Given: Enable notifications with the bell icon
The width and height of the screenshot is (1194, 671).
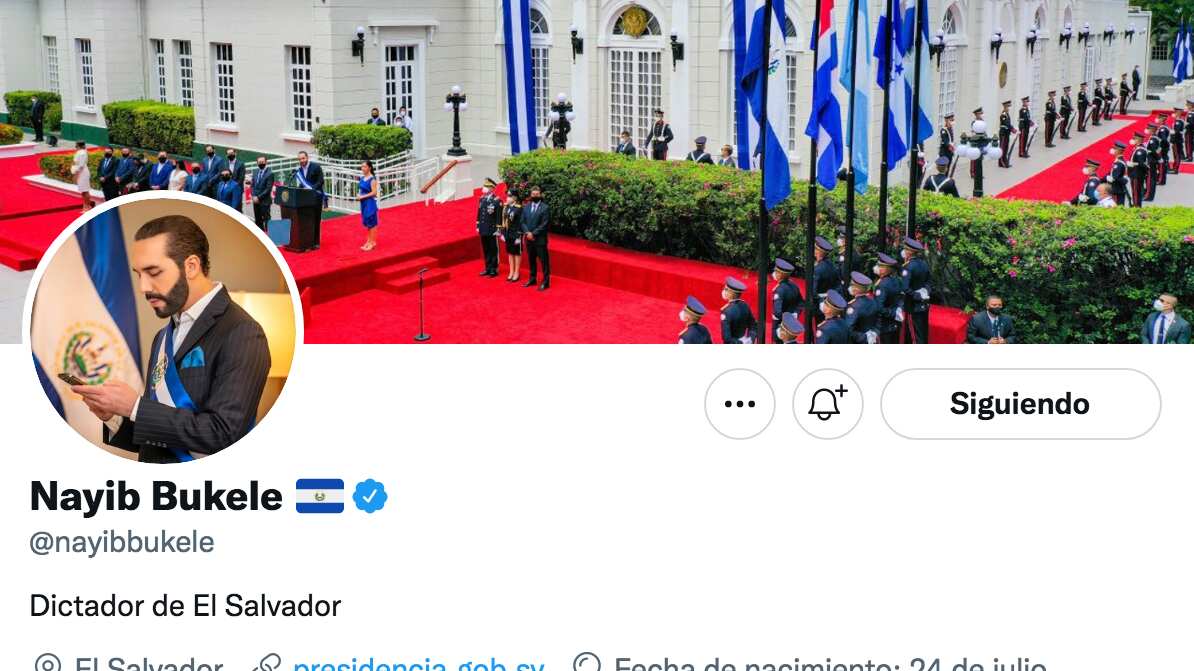Looking at the screenshot, I should point(828,404).
